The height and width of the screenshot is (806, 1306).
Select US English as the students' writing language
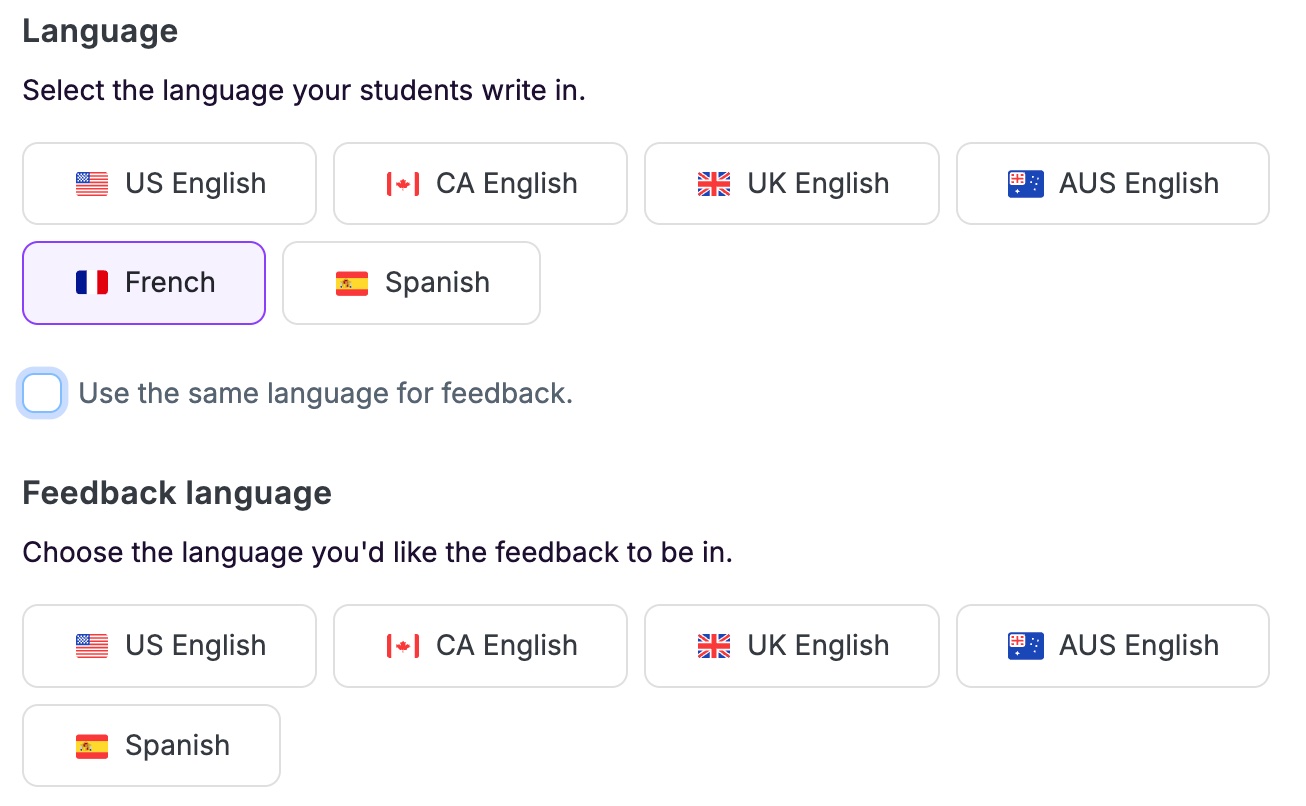click(x=169, y=183)
